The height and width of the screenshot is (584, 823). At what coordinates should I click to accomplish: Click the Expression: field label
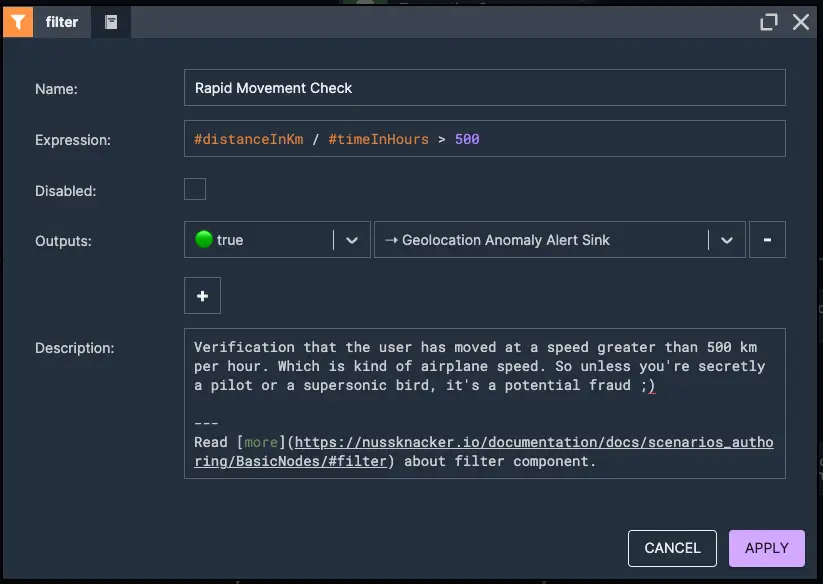pos(73,140)
